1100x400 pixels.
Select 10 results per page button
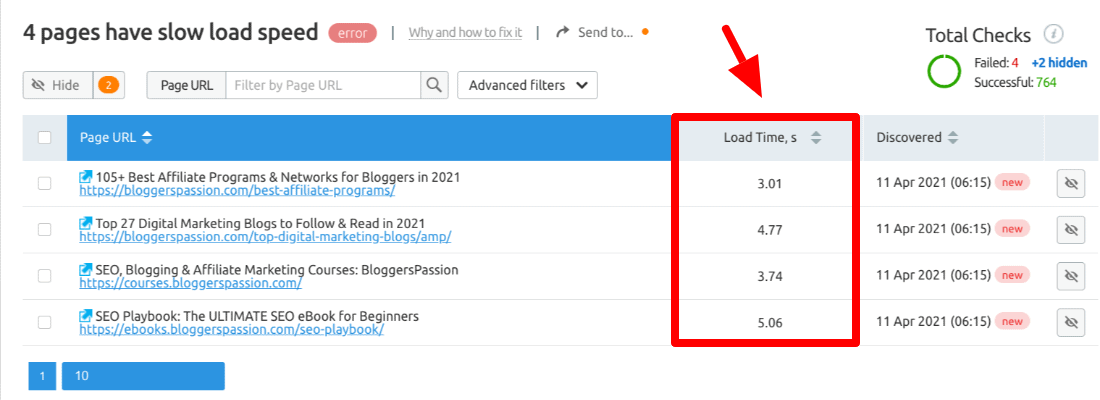143,376
